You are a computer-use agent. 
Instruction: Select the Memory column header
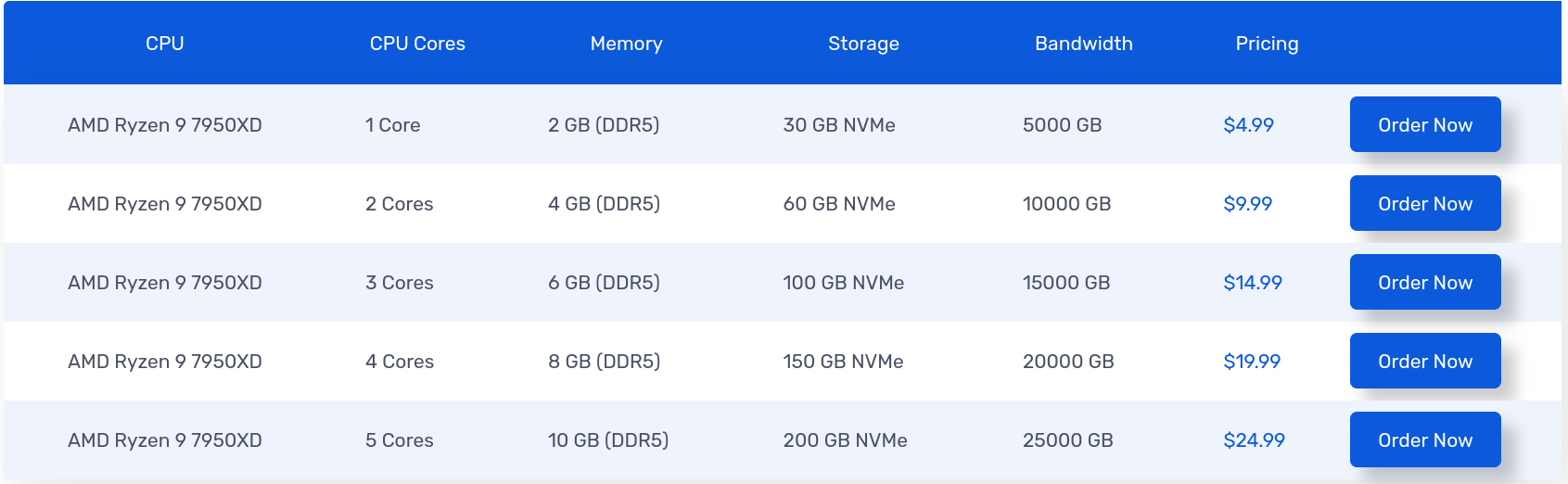pyautogui.click(x=626, y=44)
